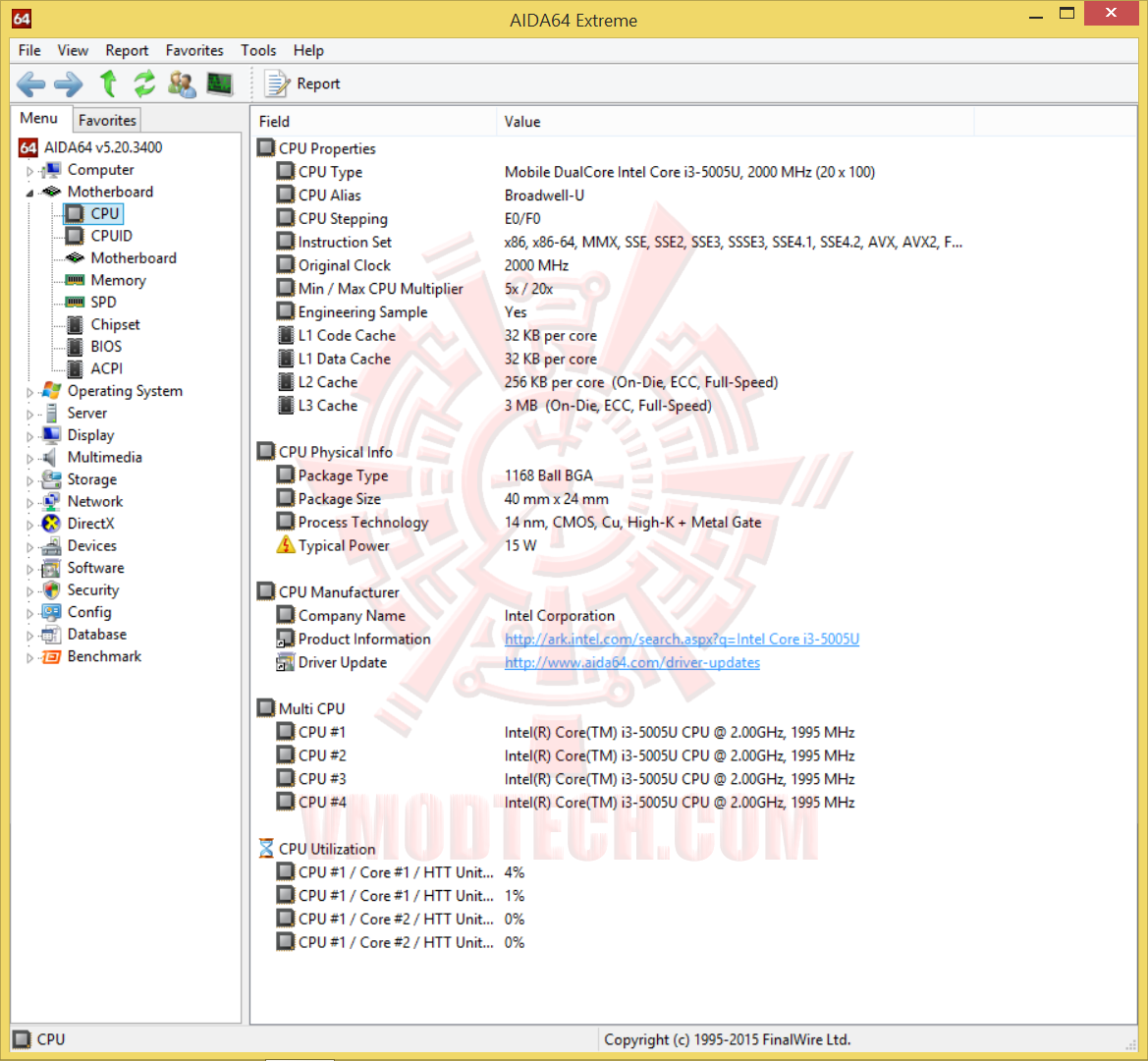
Task: Select the Motherboard sub-item under Motherboard
Action: [x=134, y=258]
